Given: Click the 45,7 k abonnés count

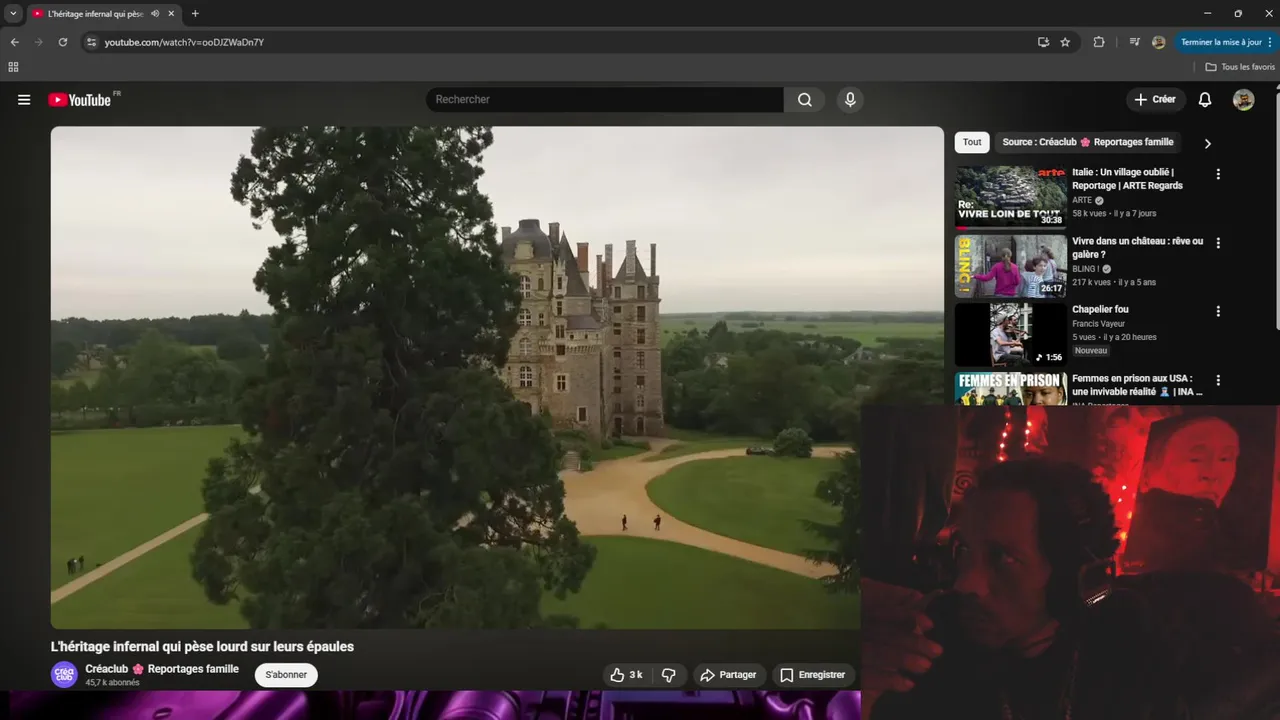Looking at the screenshot, I should [x=112, y=683].
